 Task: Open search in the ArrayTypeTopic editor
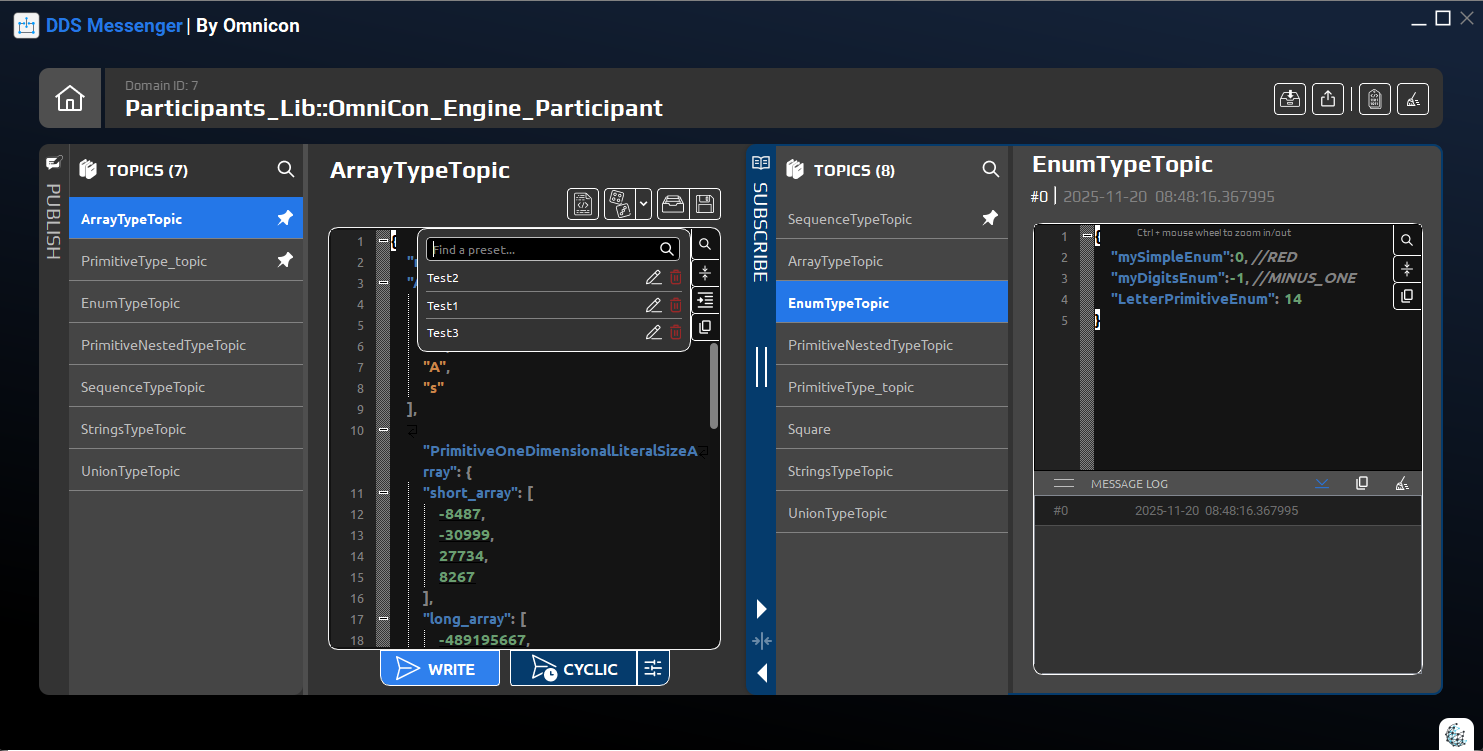[705, 243]
